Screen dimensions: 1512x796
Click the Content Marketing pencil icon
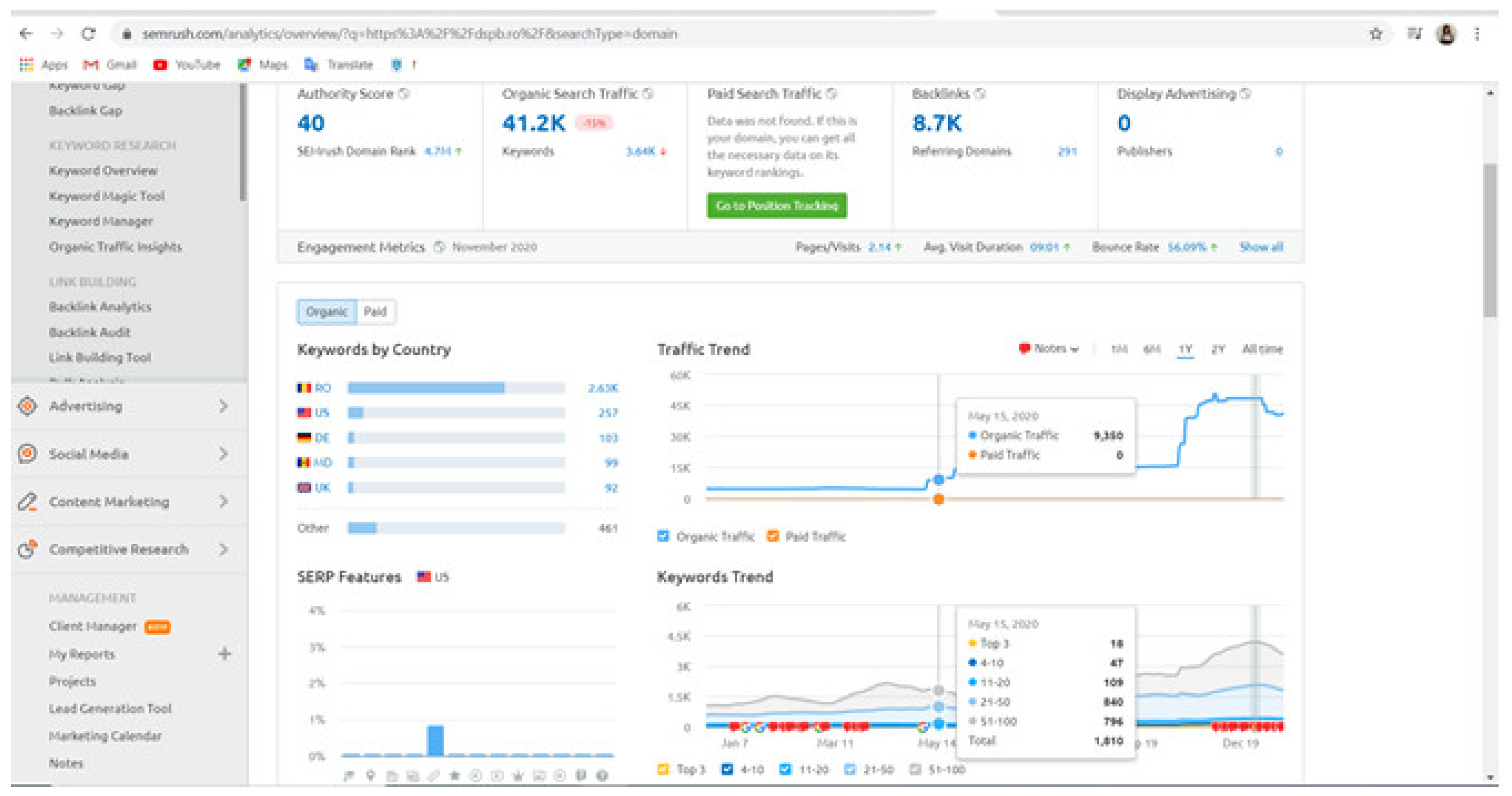pyautogui.click(x=28, y=502)
